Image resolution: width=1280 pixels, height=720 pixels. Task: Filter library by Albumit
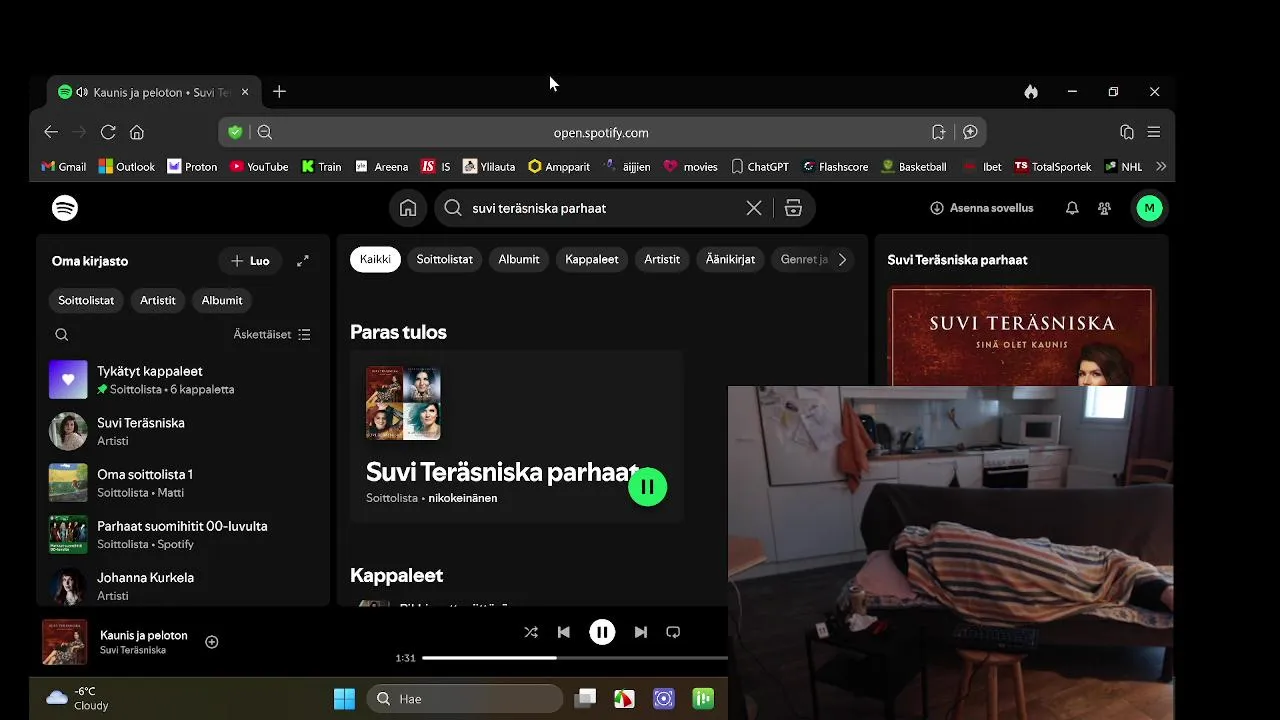[222, 300]
